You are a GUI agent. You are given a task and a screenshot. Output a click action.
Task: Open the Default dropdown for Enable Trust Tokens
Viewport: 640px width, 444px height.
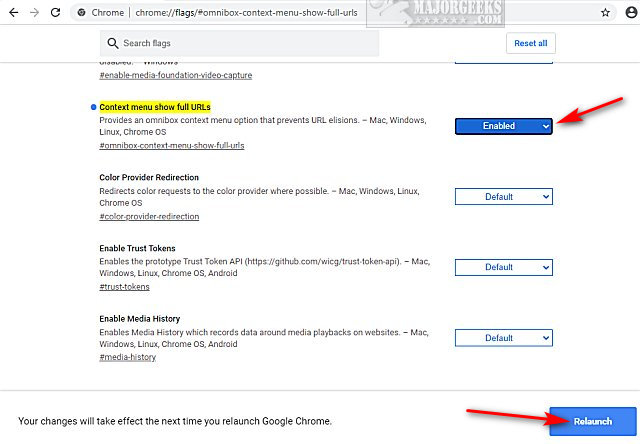(504, 267)
